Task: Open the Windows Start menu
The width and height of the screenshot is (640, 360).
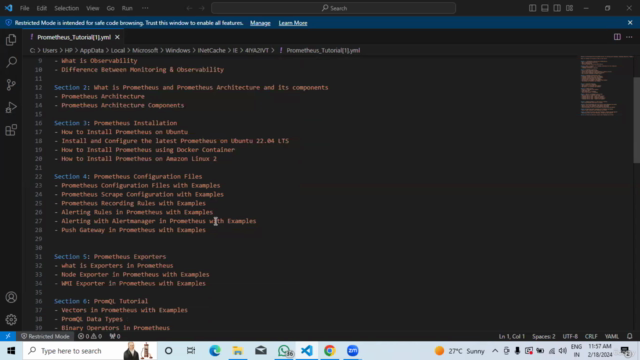Action: tap(11, 351)
